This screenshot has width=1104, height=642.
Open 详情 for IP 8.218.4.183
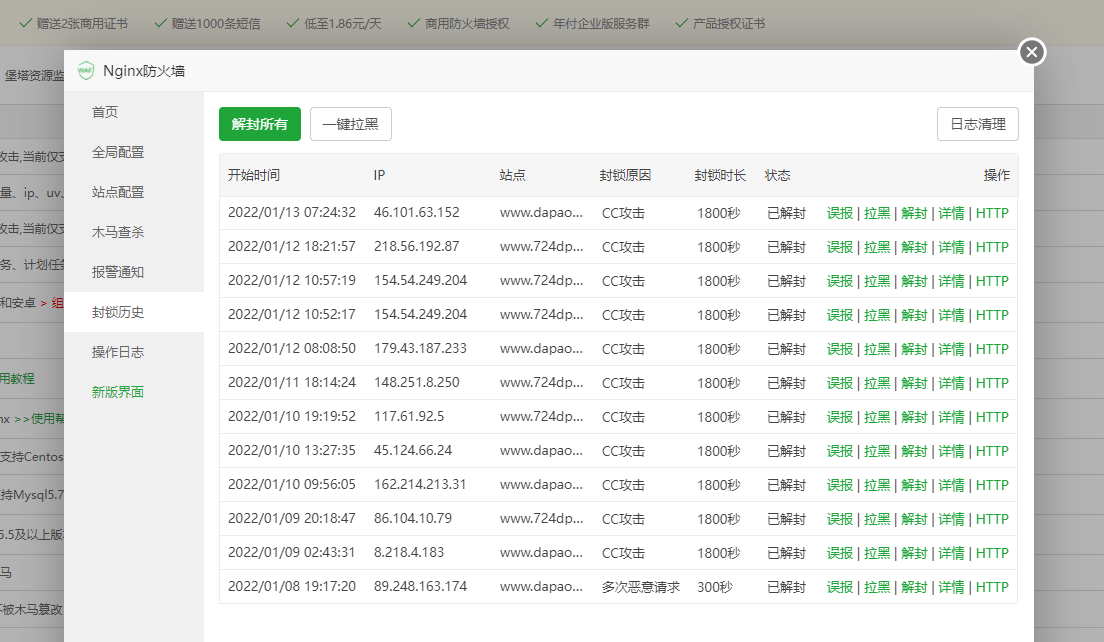(x=951, y=553)
